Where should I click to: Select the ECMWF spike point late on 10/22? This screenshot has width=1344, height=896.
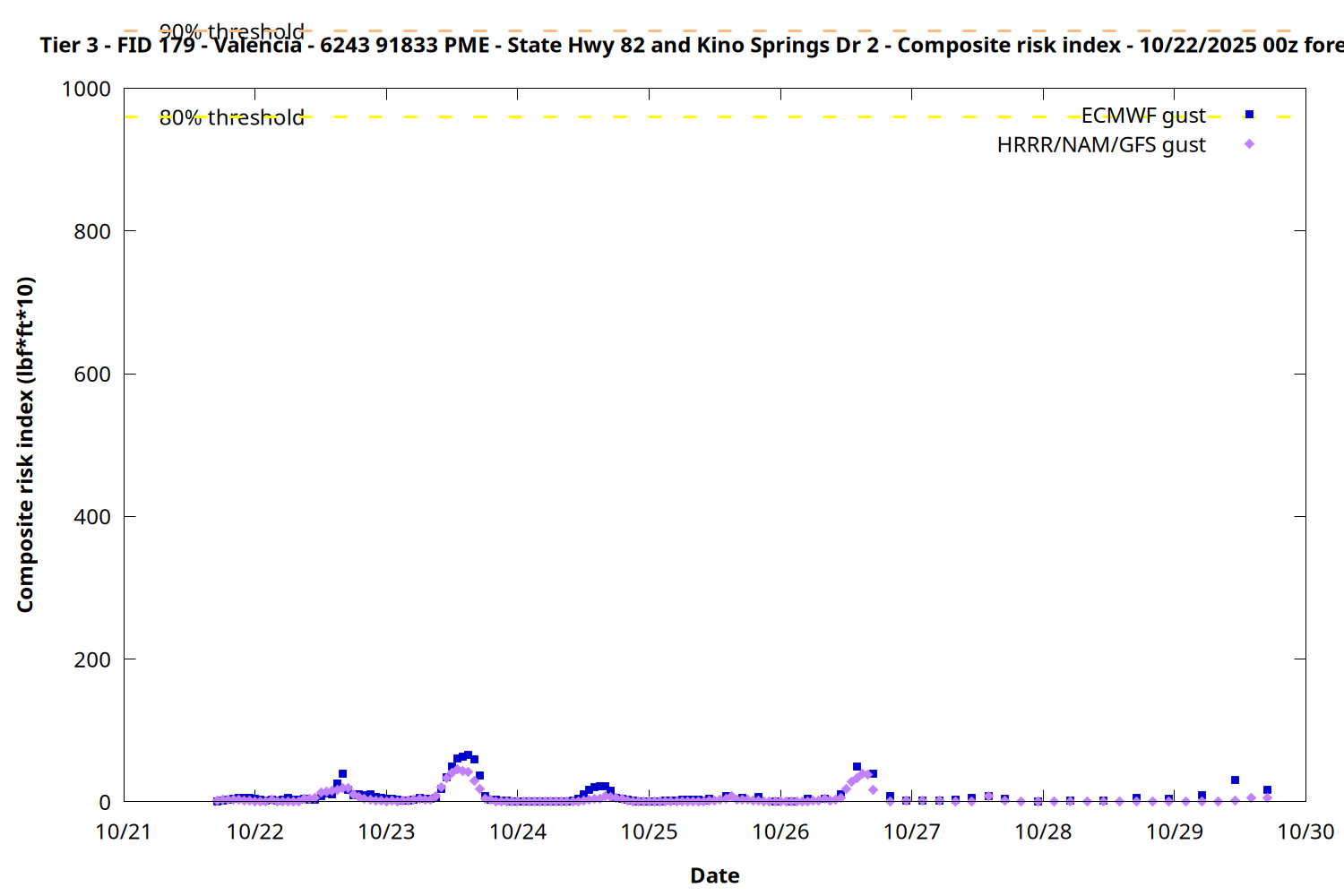point(342,773)
